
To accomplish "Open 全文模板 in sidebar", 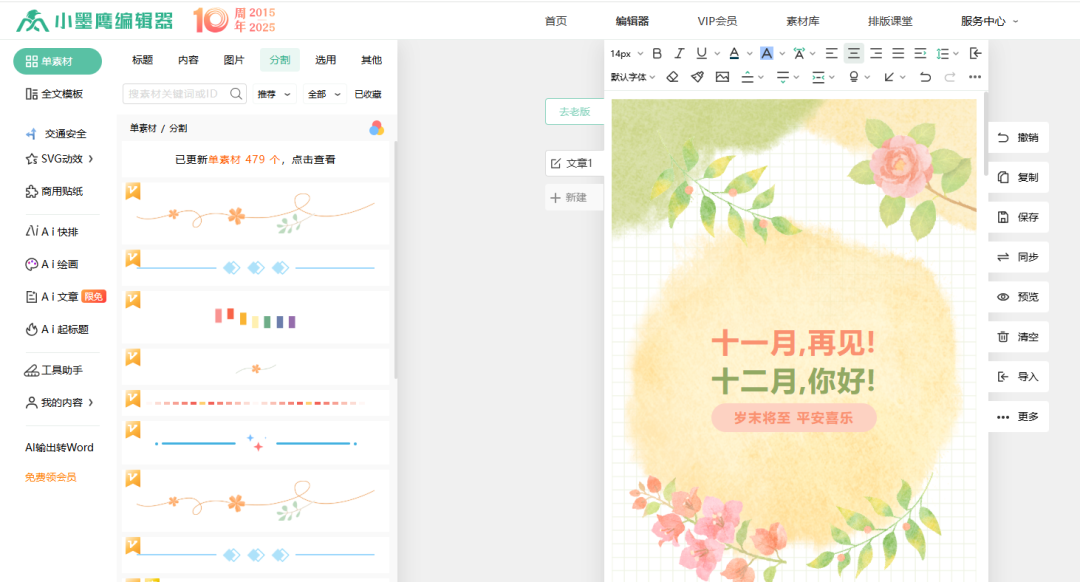I will (x=54, y=94).
